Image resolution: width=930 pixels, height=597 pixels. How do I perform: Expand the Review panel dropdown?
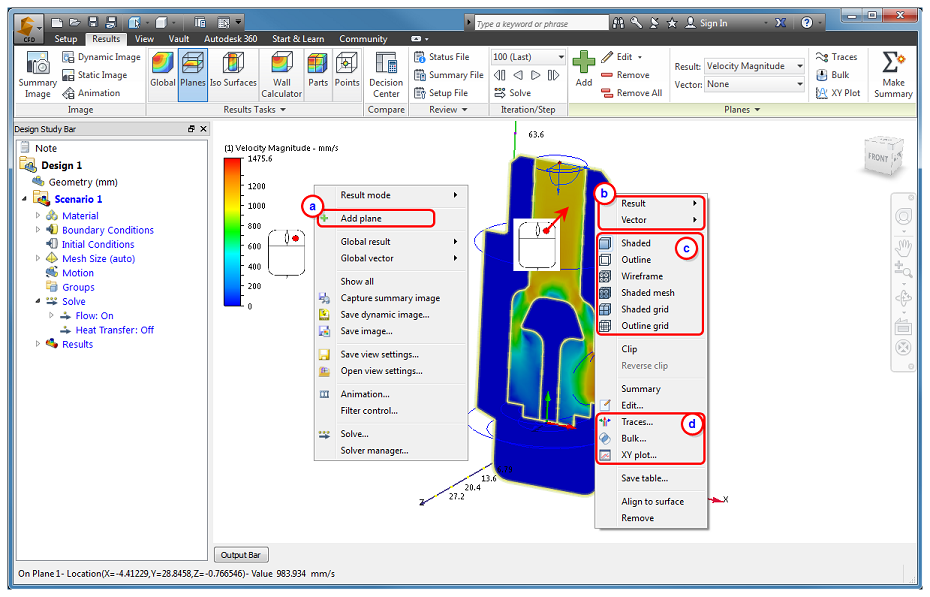[448, 110]
